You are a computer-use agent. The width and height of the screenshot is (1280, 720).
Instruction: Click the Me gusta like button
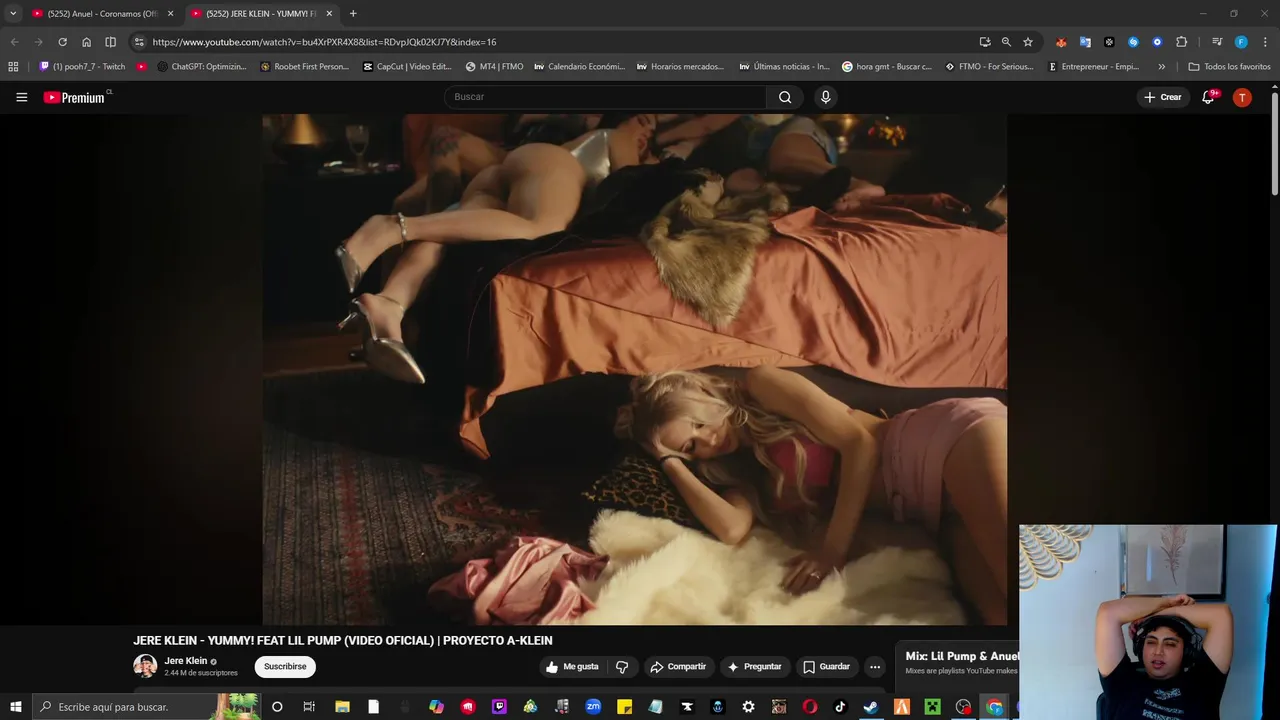coord(573,667)
